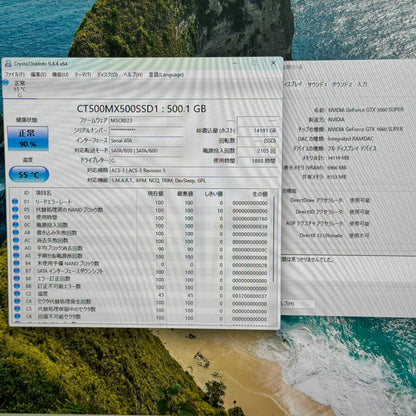Open the ディスク(D) menu

pyautogui.click(x=107, y=74)
